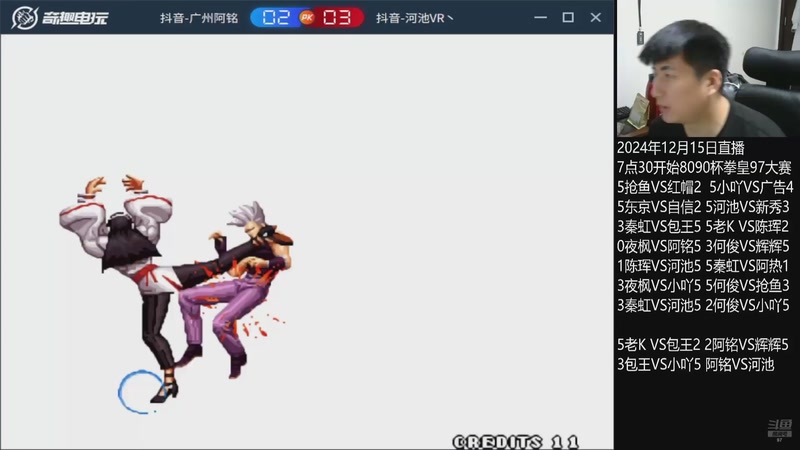The height and width of the screenshot is (450, 800).
Task: Click match result 3秦虹VS河池5
Action: click(x=659, y=306)
